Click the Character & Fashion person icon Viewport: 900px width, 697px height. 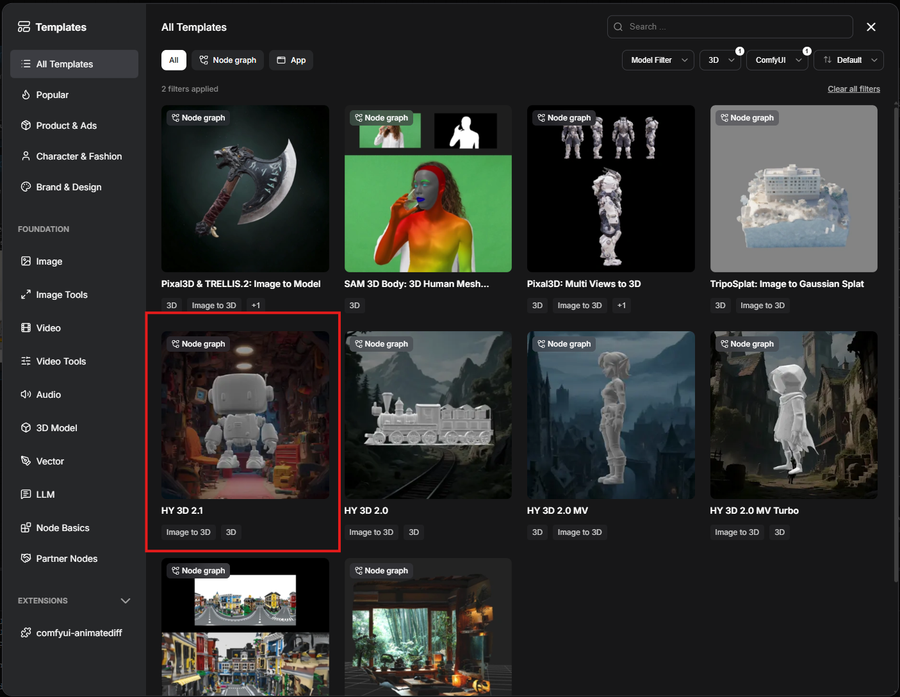[x=26, y=156]
